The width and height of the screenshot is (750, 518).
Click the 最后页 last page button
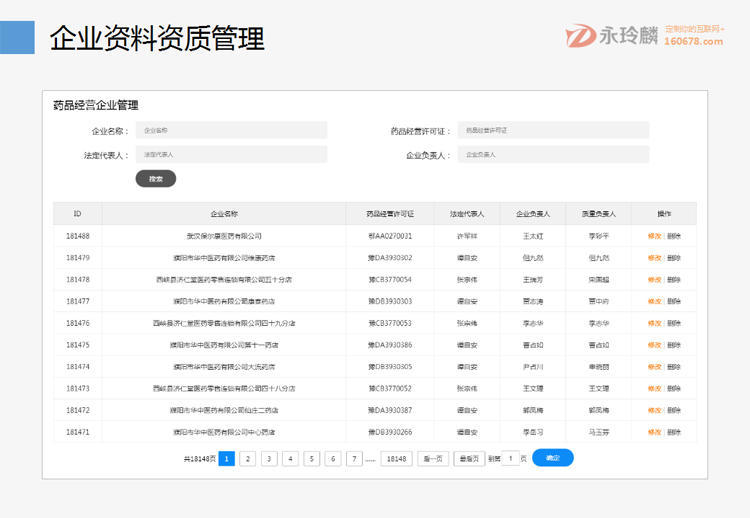tap(468, 458)
